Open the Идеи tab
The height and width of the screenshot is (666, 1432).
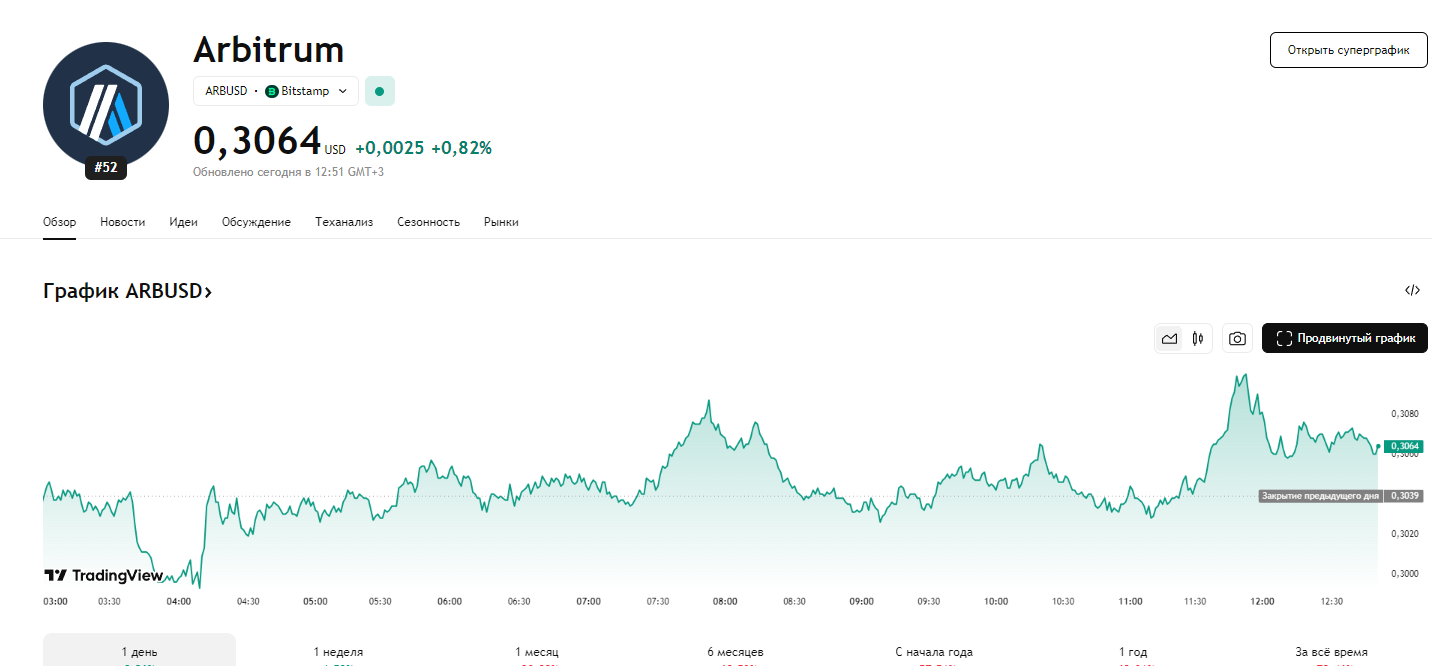[x=183, y=222]
